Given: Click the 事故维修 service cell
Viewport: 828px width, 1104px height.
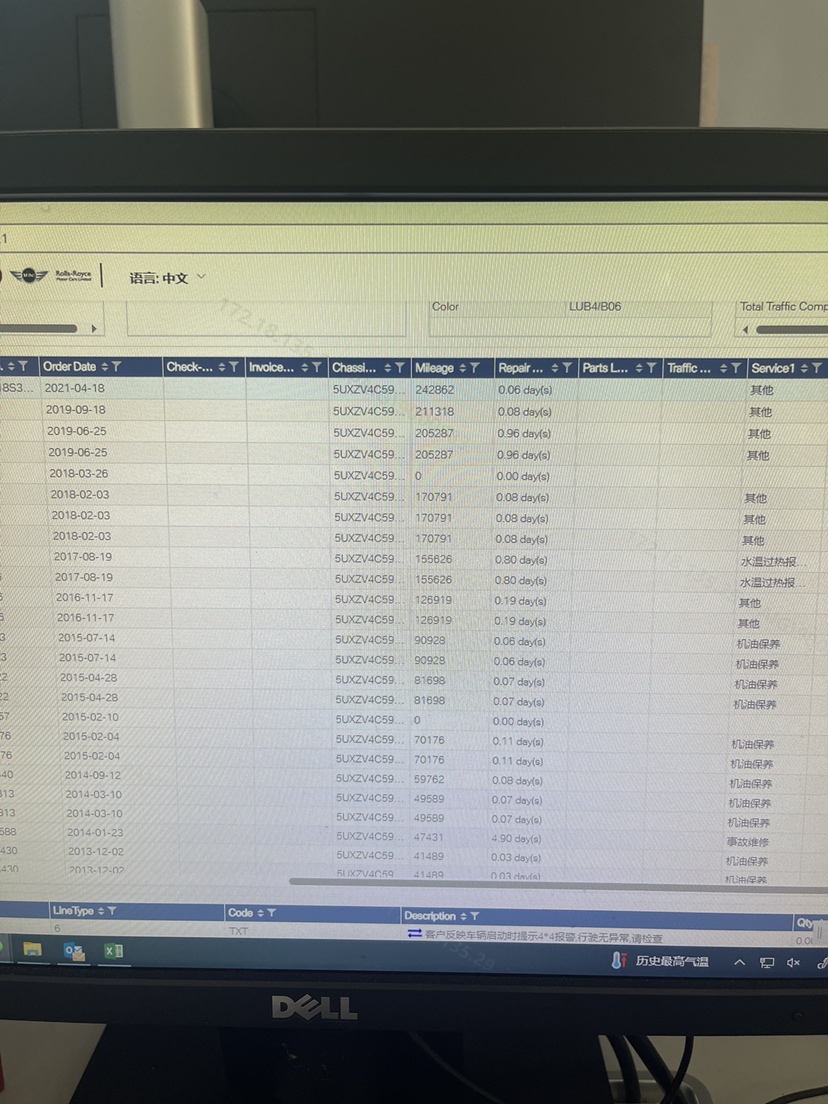Looking at the screenshot, I should point(748,842).
